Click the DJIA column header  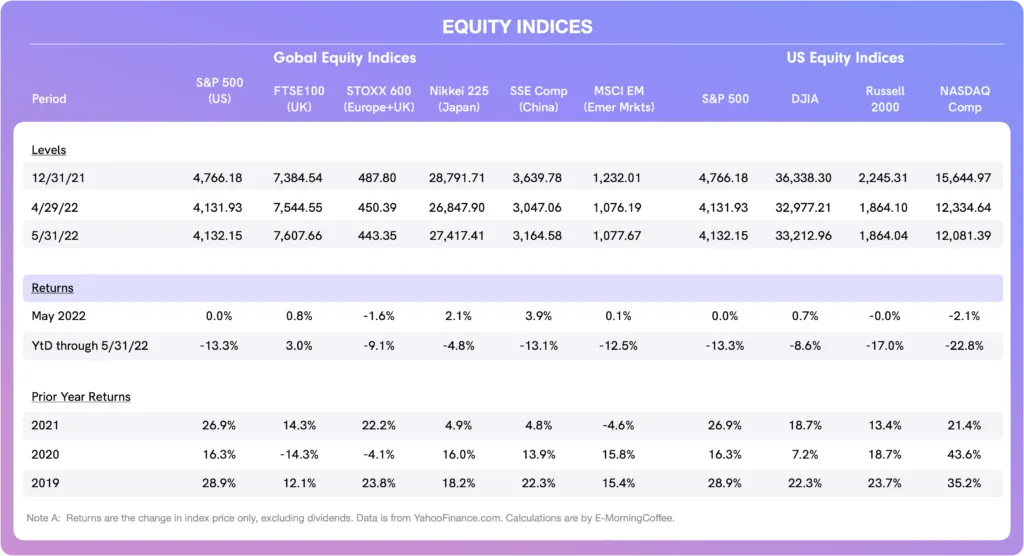[x=805, y=99]
